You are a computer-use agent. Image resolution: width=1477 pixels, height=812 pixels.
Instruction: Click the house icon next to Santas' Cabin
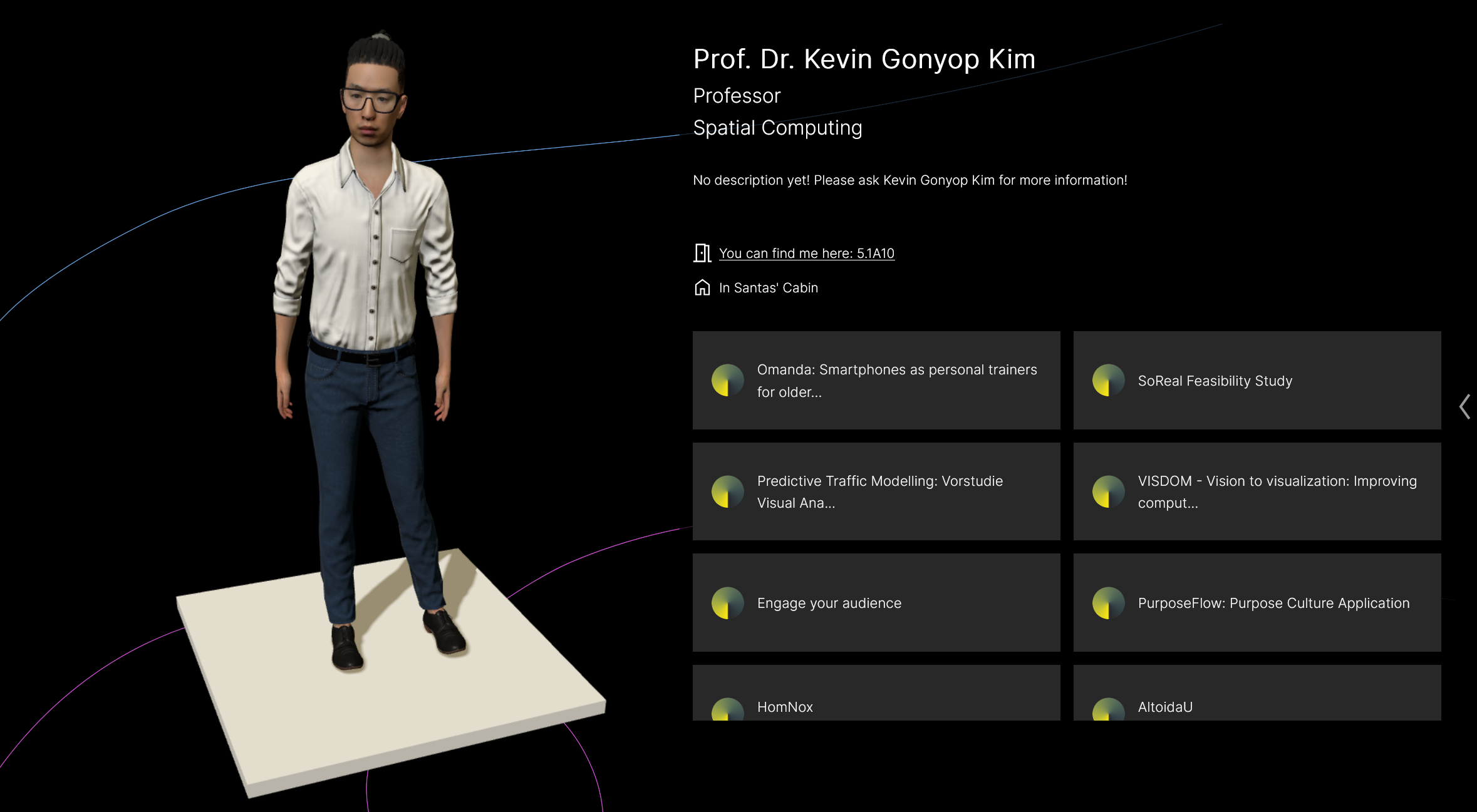[702, 287]
